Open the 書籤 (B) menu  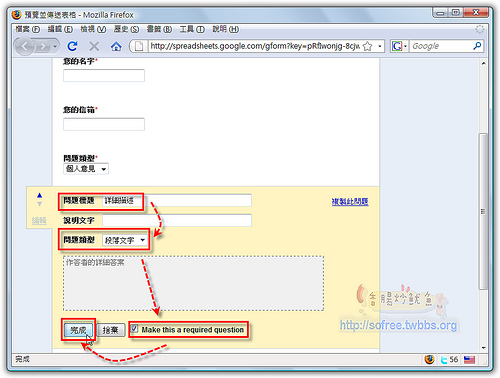pos(159,29)
